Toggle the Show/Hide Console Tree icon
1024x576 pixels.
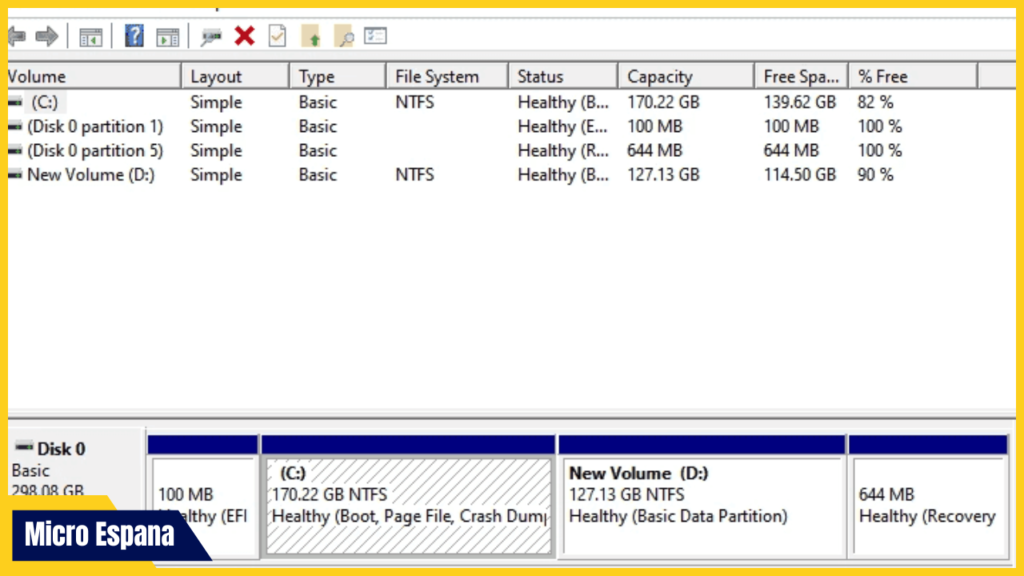tap(91, 36)
